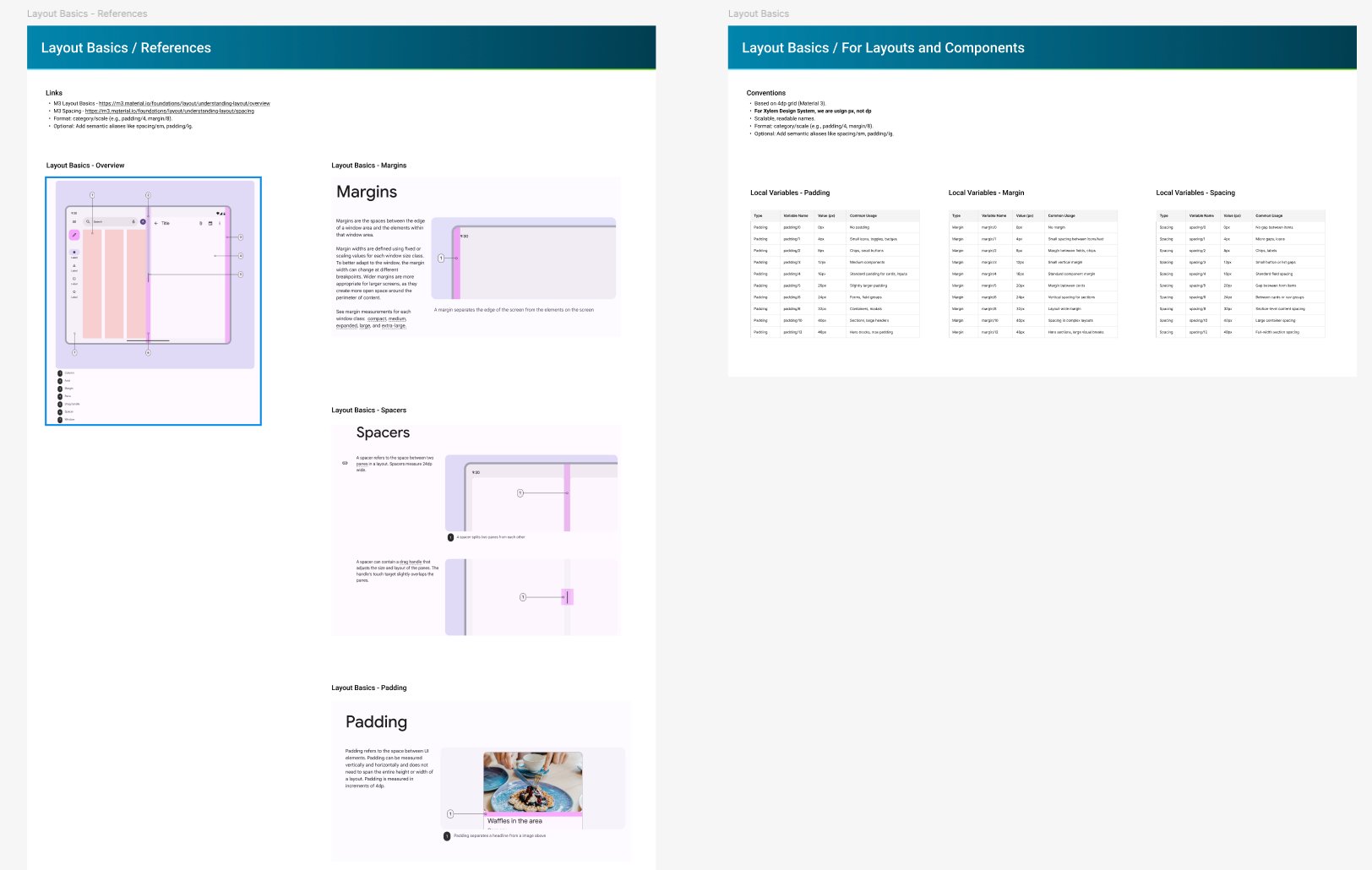Open the three-dot overflow menu beside Title
Viewport: 1372px width, 870px height.
click(x=220, y=223)
